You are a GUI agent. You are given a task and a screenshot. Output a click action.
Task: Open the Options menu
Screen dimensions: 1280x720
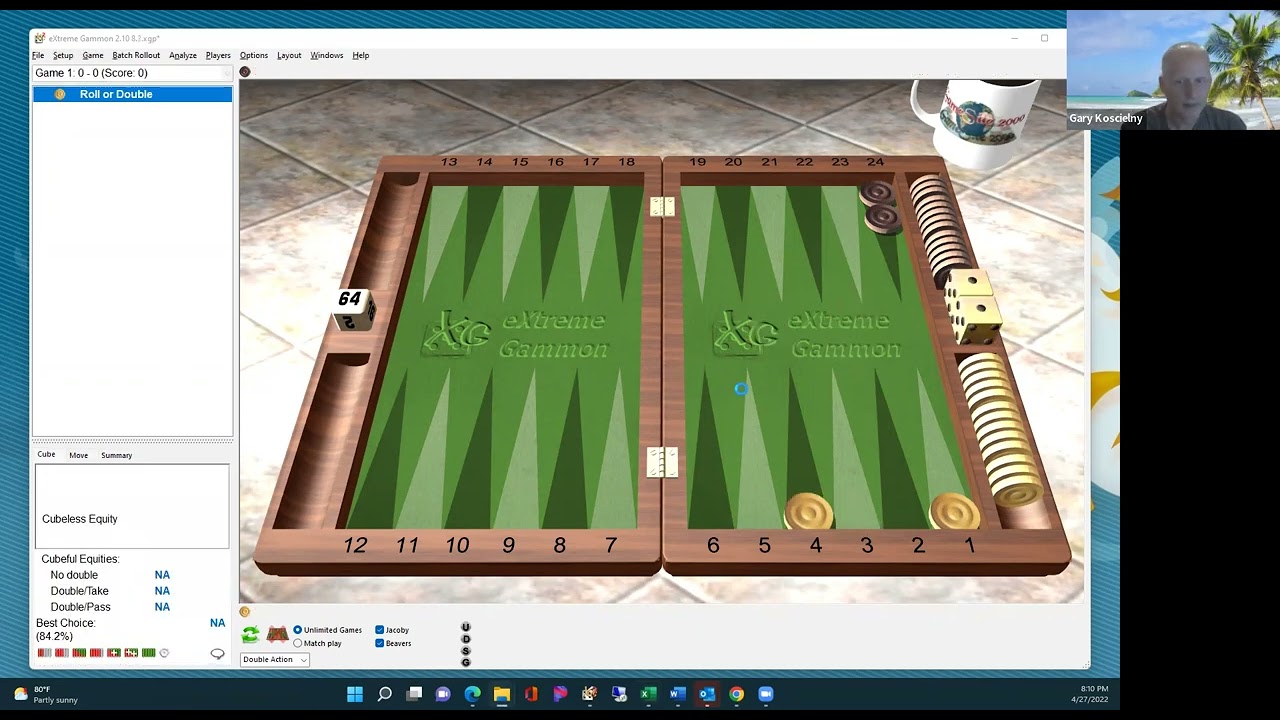[x=254, y=55]
